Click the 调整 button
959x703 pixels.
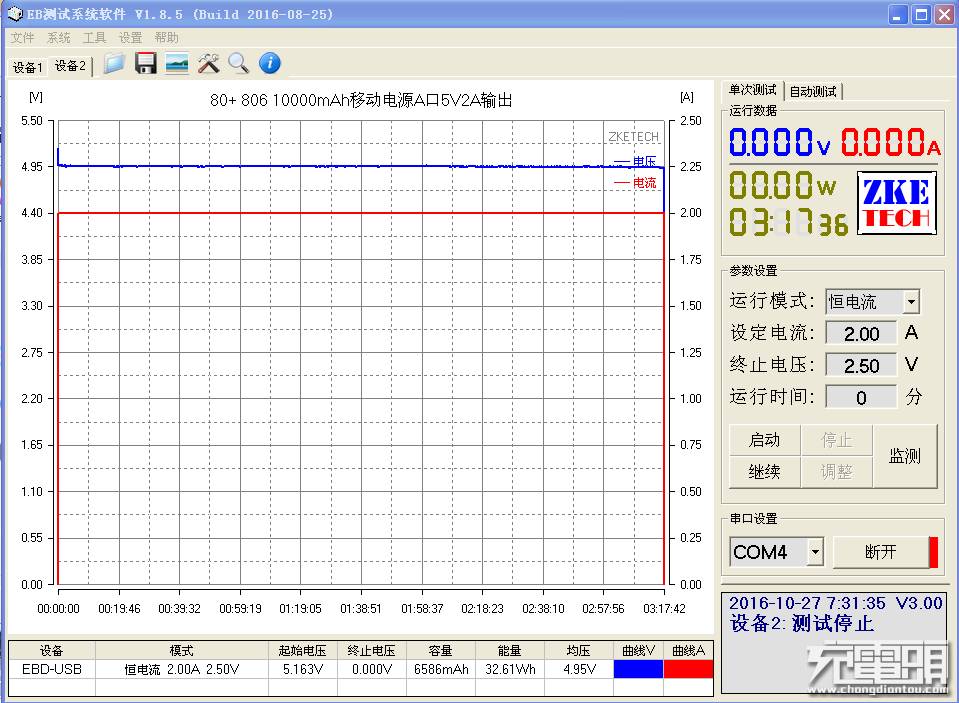[837, 472]
